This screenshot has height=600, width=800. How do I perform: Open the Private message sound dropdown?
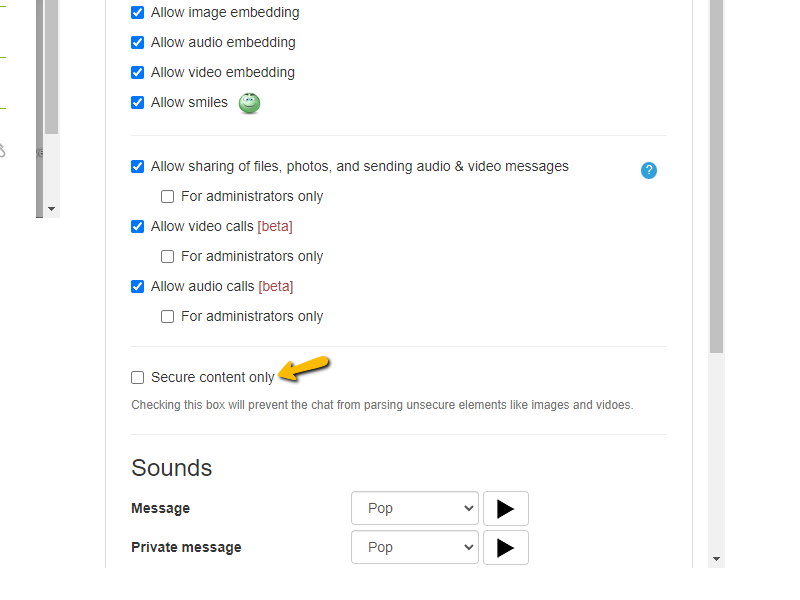414,547
